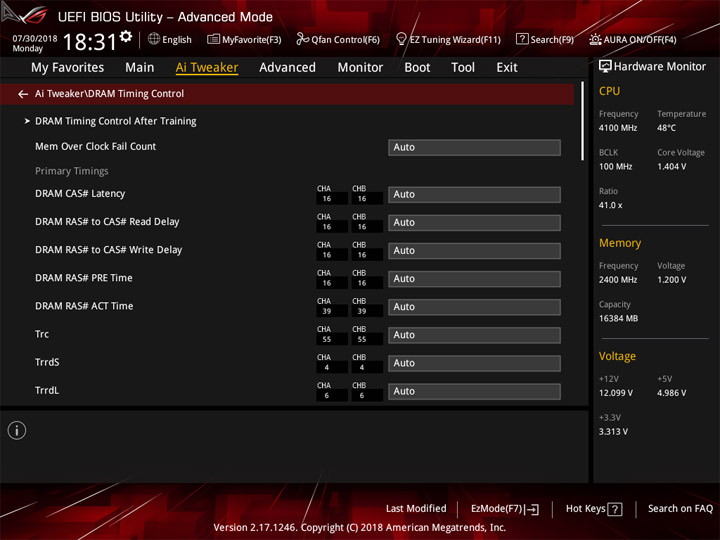
Task: Switch to Advanced tab
Action: [x=287, y=68]
